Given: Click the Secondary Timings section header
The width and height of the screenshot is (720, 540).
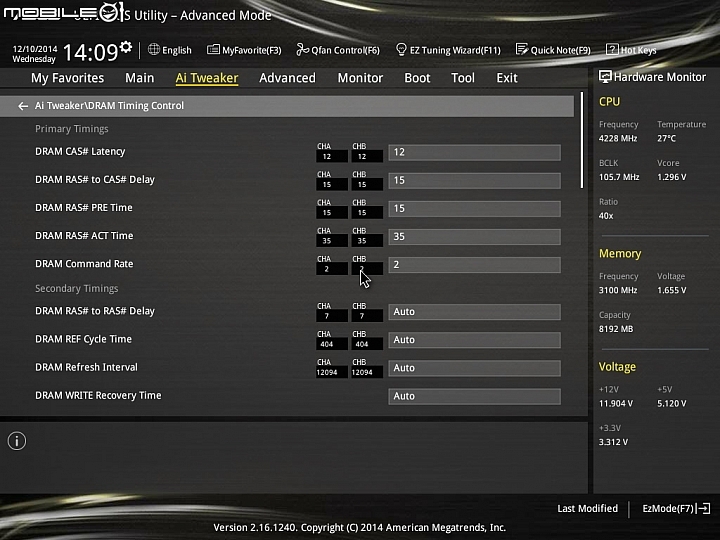Looking at the screenshot, I should coord(77,289).
